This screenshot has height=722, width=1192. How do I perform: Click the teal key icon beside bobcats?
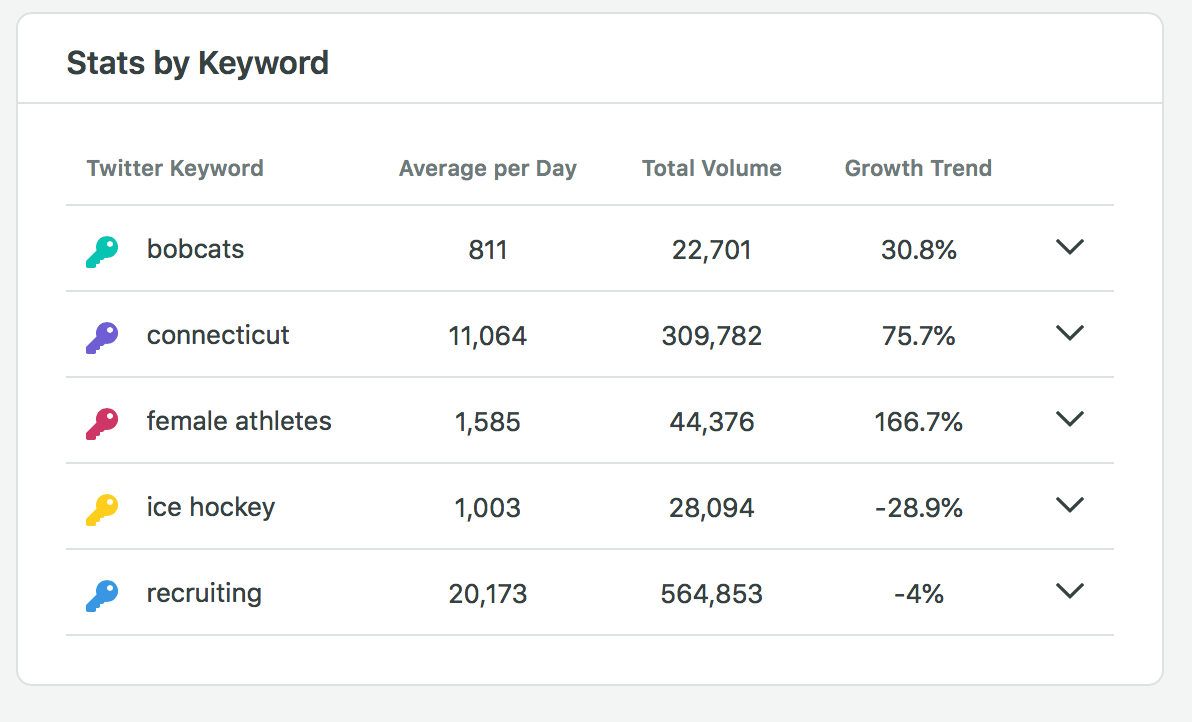coord(102,250)
